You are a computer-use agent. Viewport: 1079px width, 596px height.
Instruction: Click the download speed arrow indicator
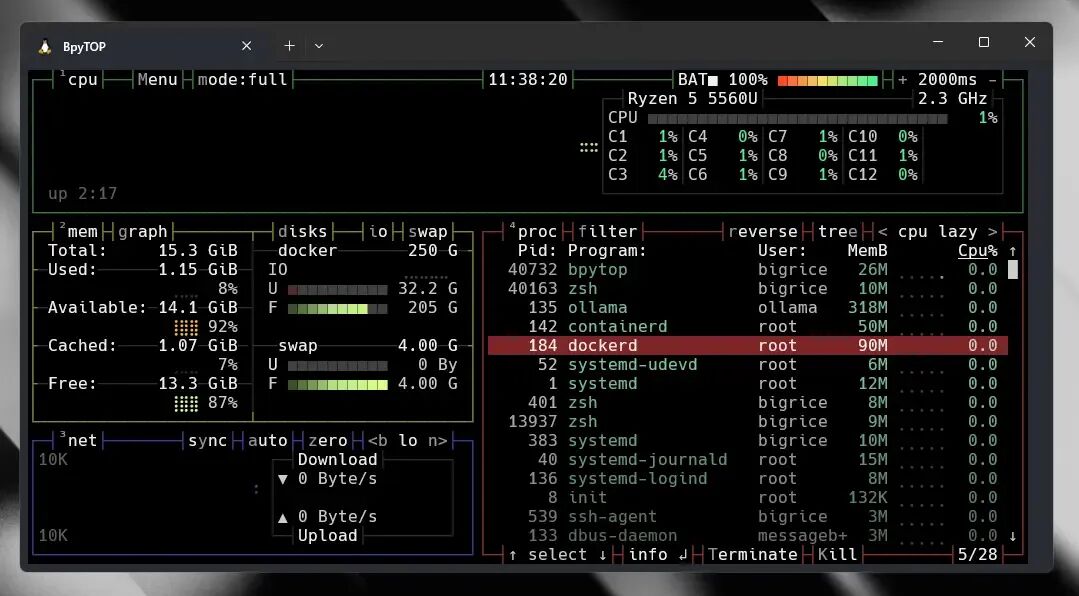click(282, 479)
